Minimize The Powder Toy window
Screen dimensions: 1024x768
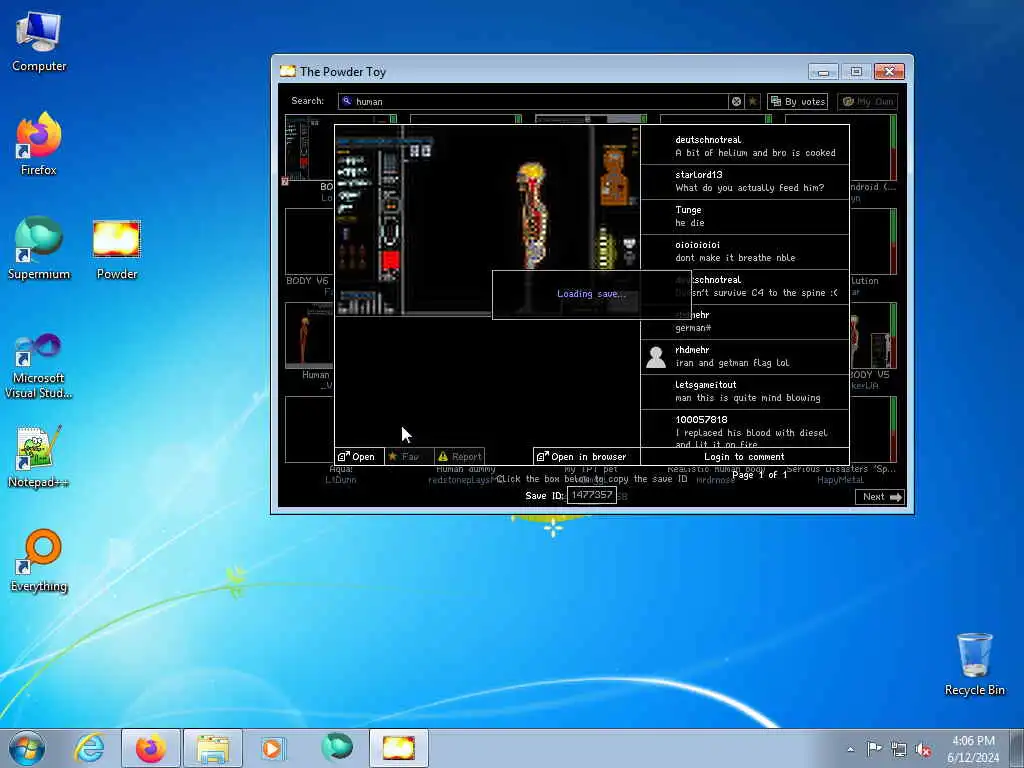pos(823,71)
